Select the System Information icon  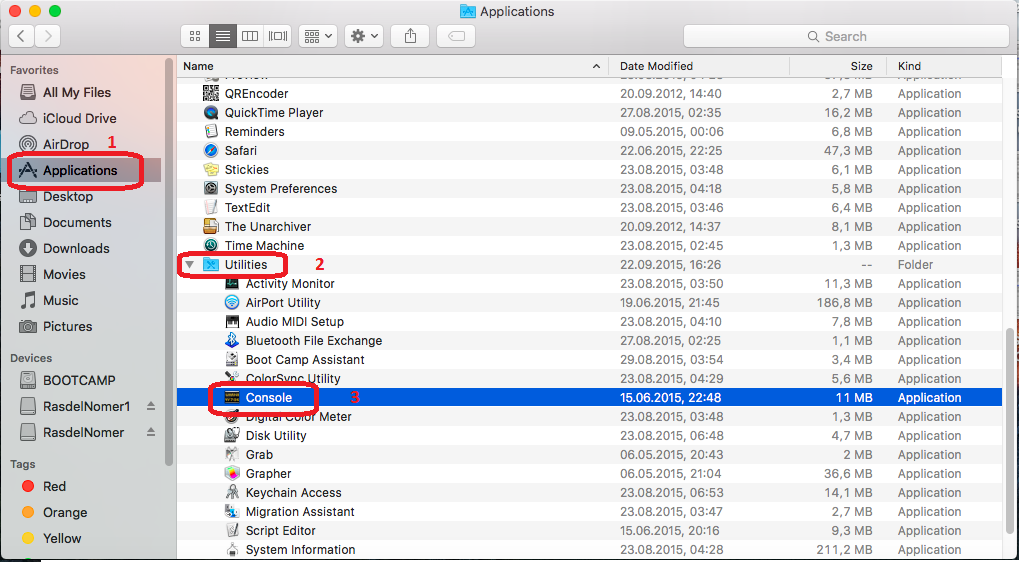tap(232, 550)
